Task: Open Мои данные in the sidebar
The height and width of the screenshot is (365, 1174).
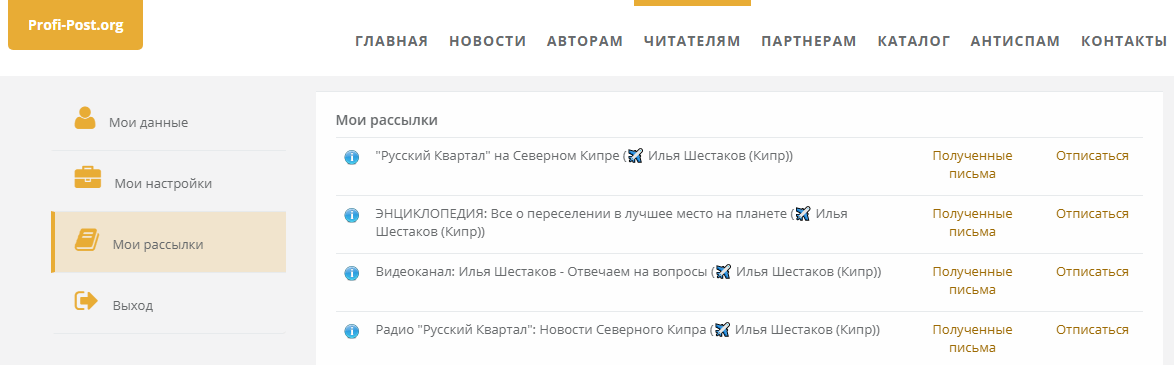Action: click(x=148, y=122)
